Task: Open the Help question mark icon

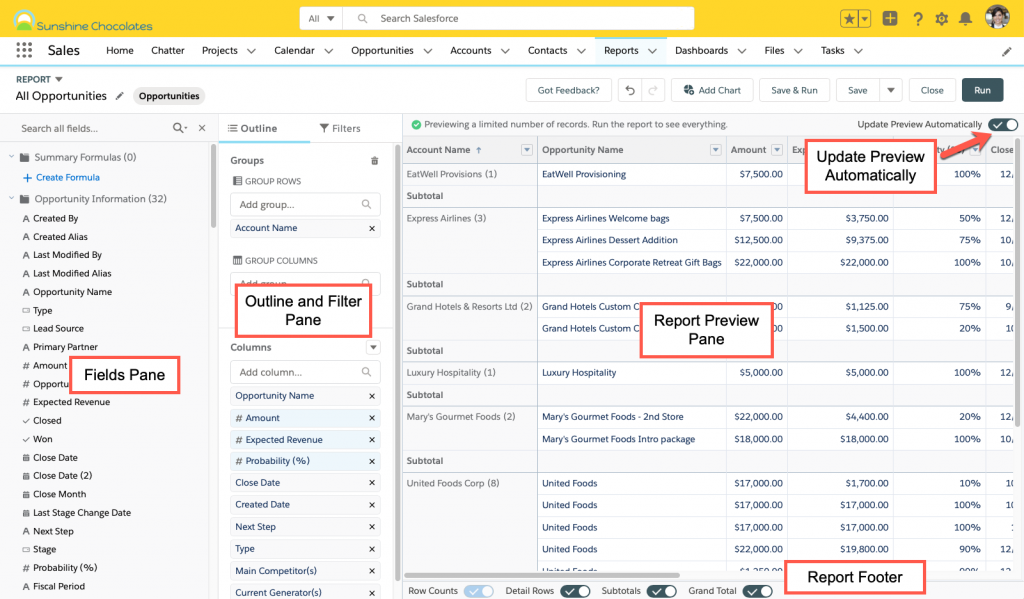Action: (x=918, y=19)
